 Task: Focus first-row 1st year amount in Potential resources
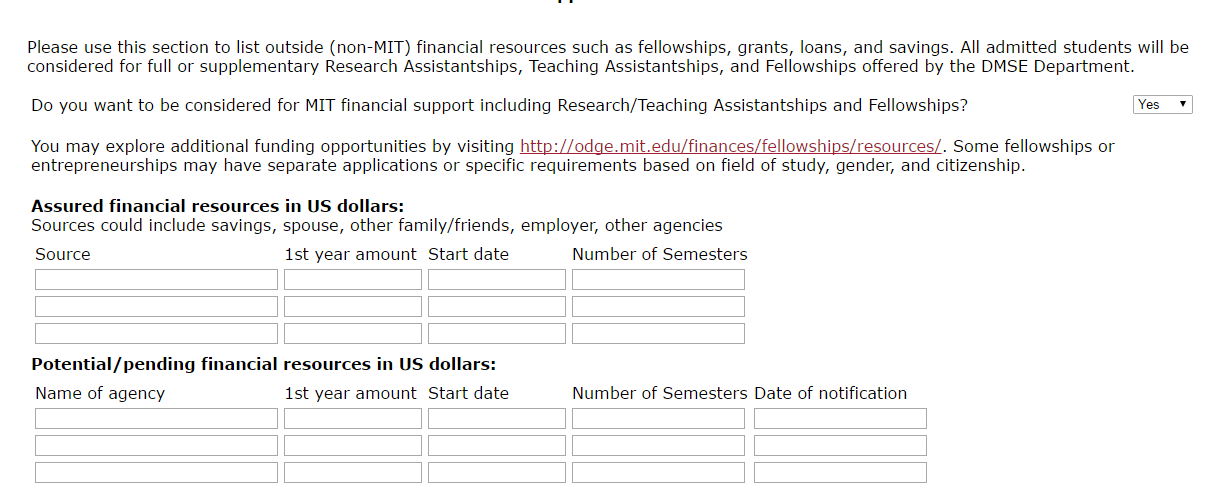click(353, 419)
